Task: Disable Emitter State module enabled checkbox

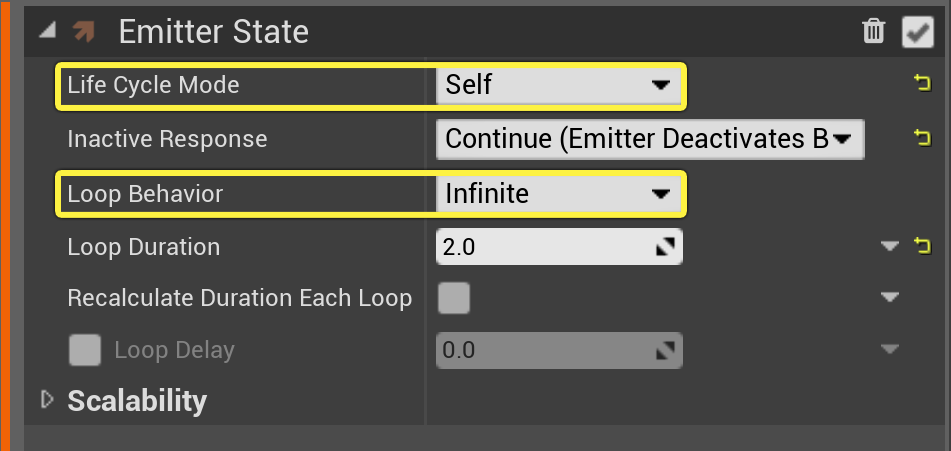Action: click(918, 32)
